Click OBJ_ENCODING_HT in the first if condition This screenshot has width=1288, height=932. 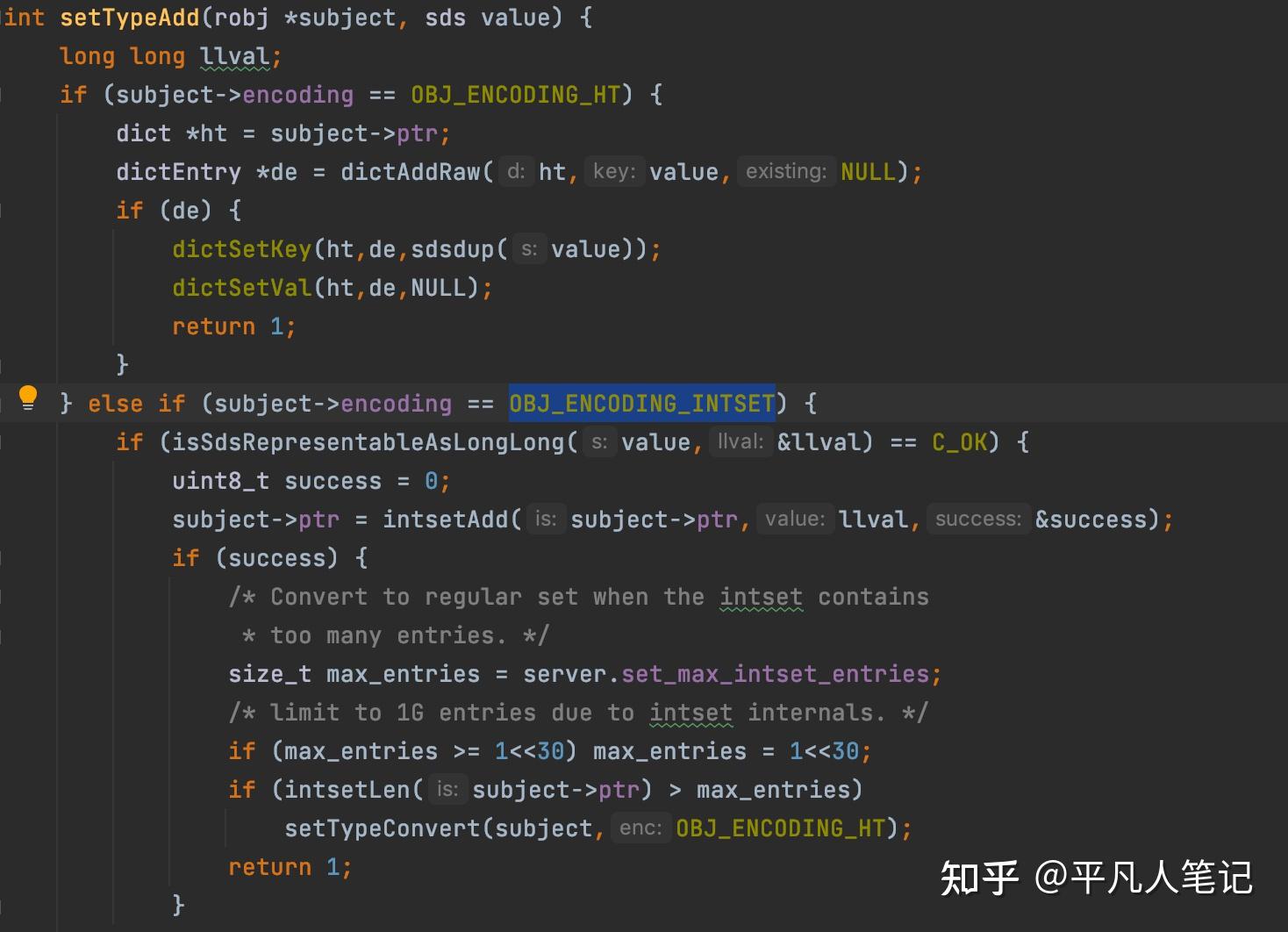tap(516, 95)
